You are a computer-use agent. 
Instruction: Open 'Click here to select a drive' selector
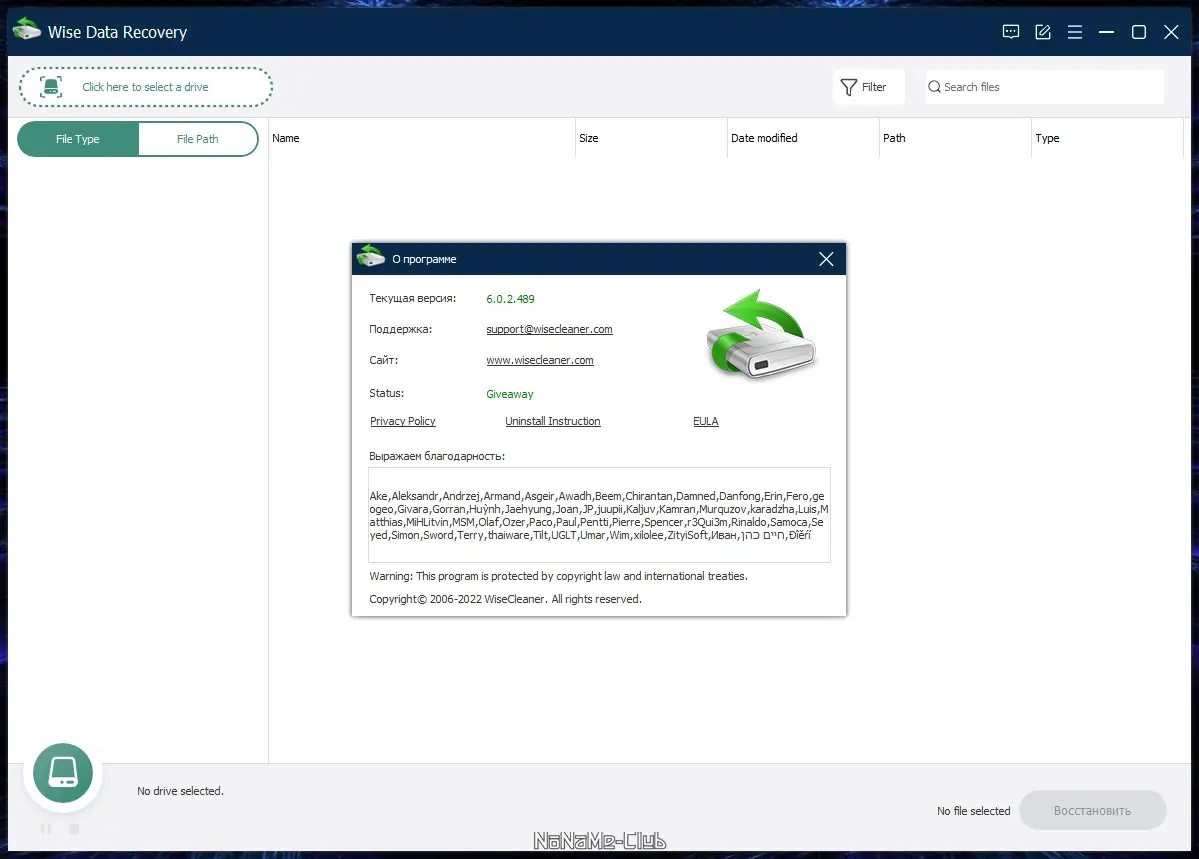pyautogui.click(x=145, y=86)
